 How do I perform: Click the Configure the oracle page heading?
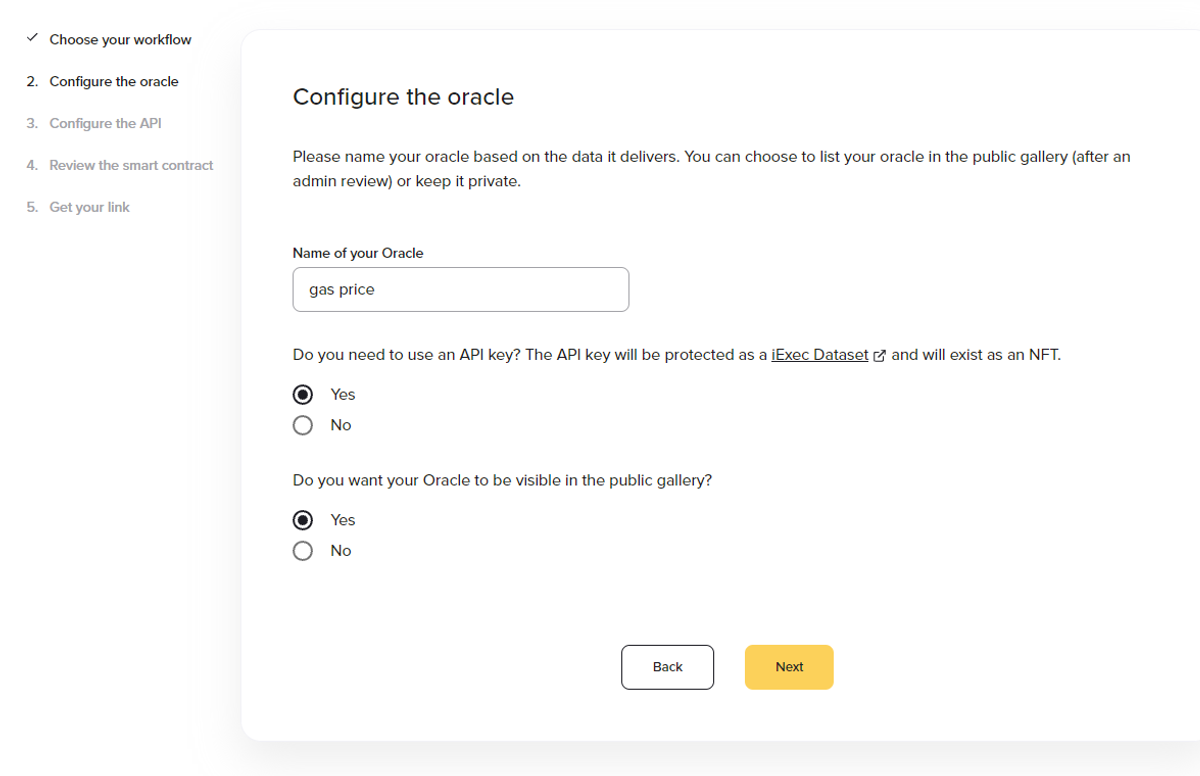pos(403,97)
